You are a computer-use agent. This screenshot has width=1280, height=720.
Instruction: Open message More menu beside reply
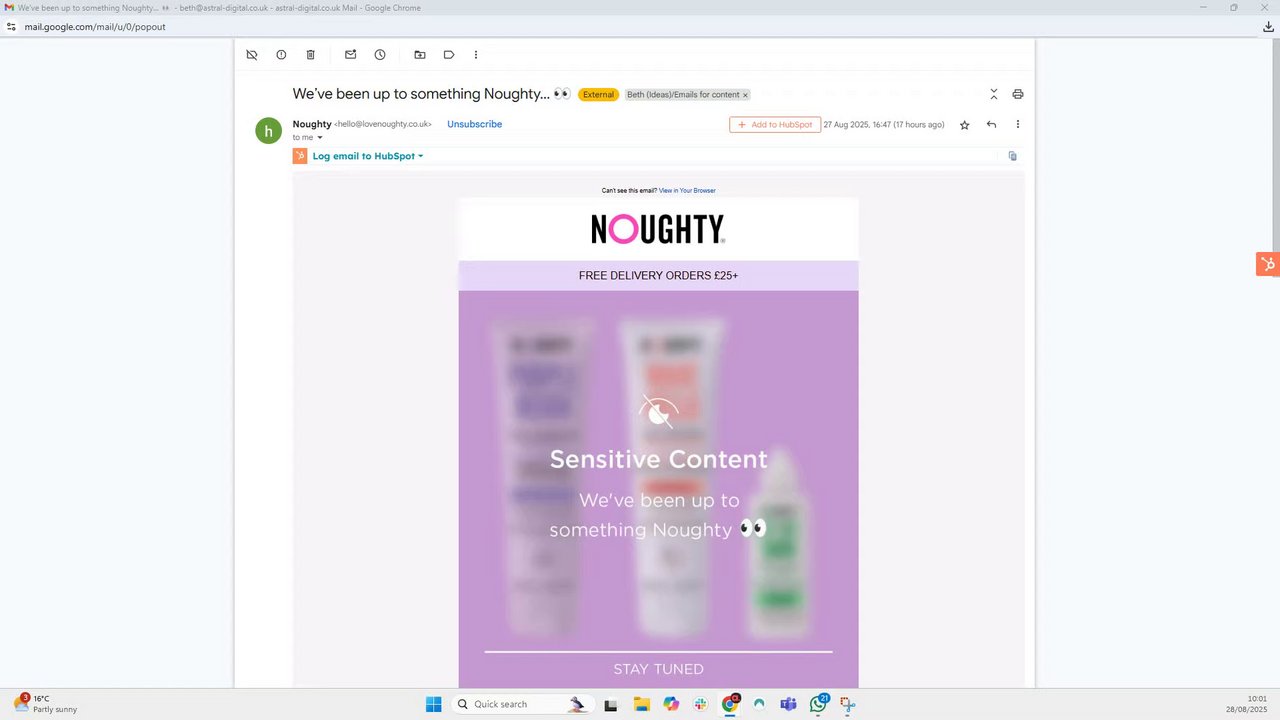tap(1018, 125)
